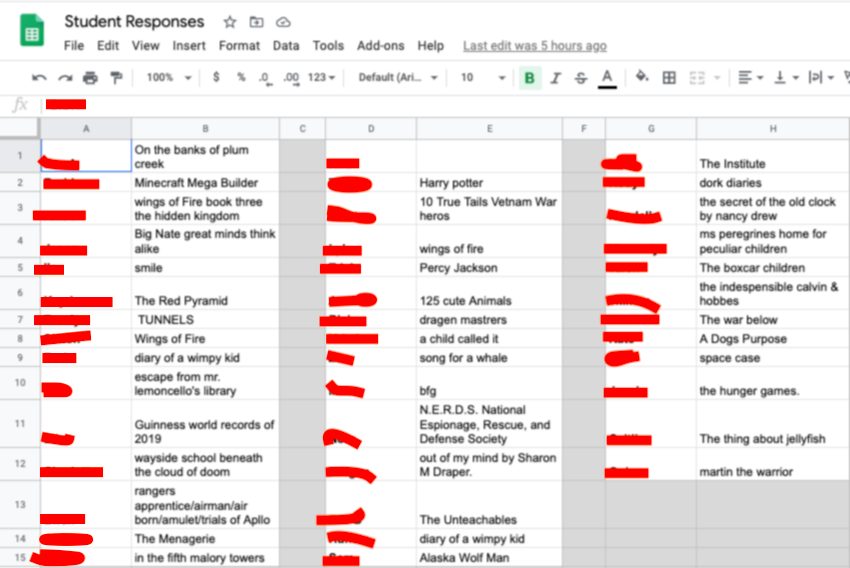Open horizontal align dropdown
Image resolution: width=850 pixels, height=568 pixels.
click(x=750, y=78)
